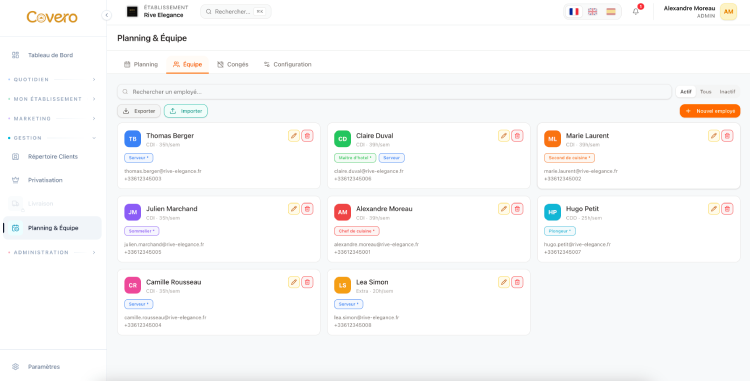
Task: Click the top Rechercher search box
Action: point(236,11)
